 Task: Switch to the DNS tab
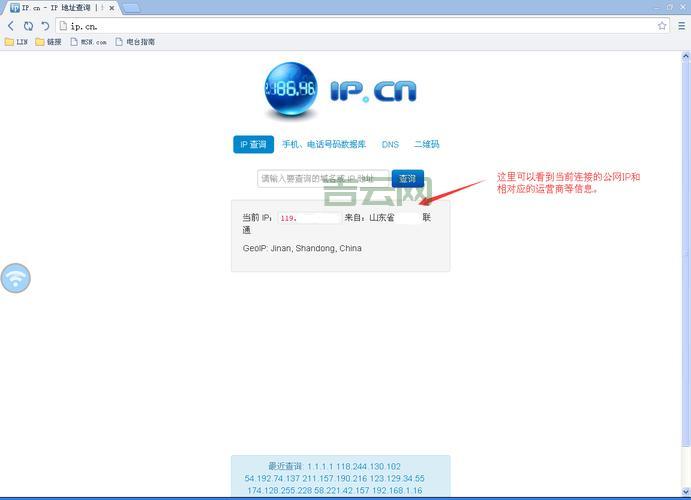click(390, 145)
